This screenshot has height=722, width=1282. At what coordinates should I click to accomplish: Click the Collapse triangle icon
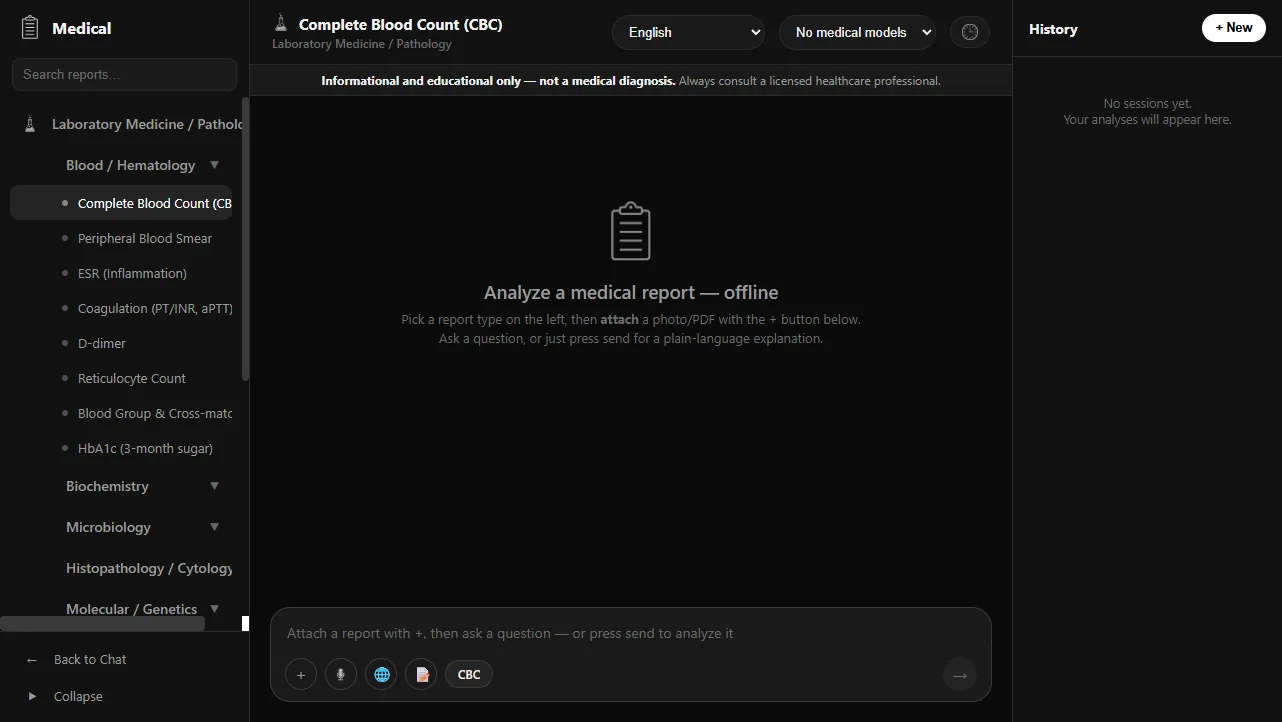click(x=32, y=697)
